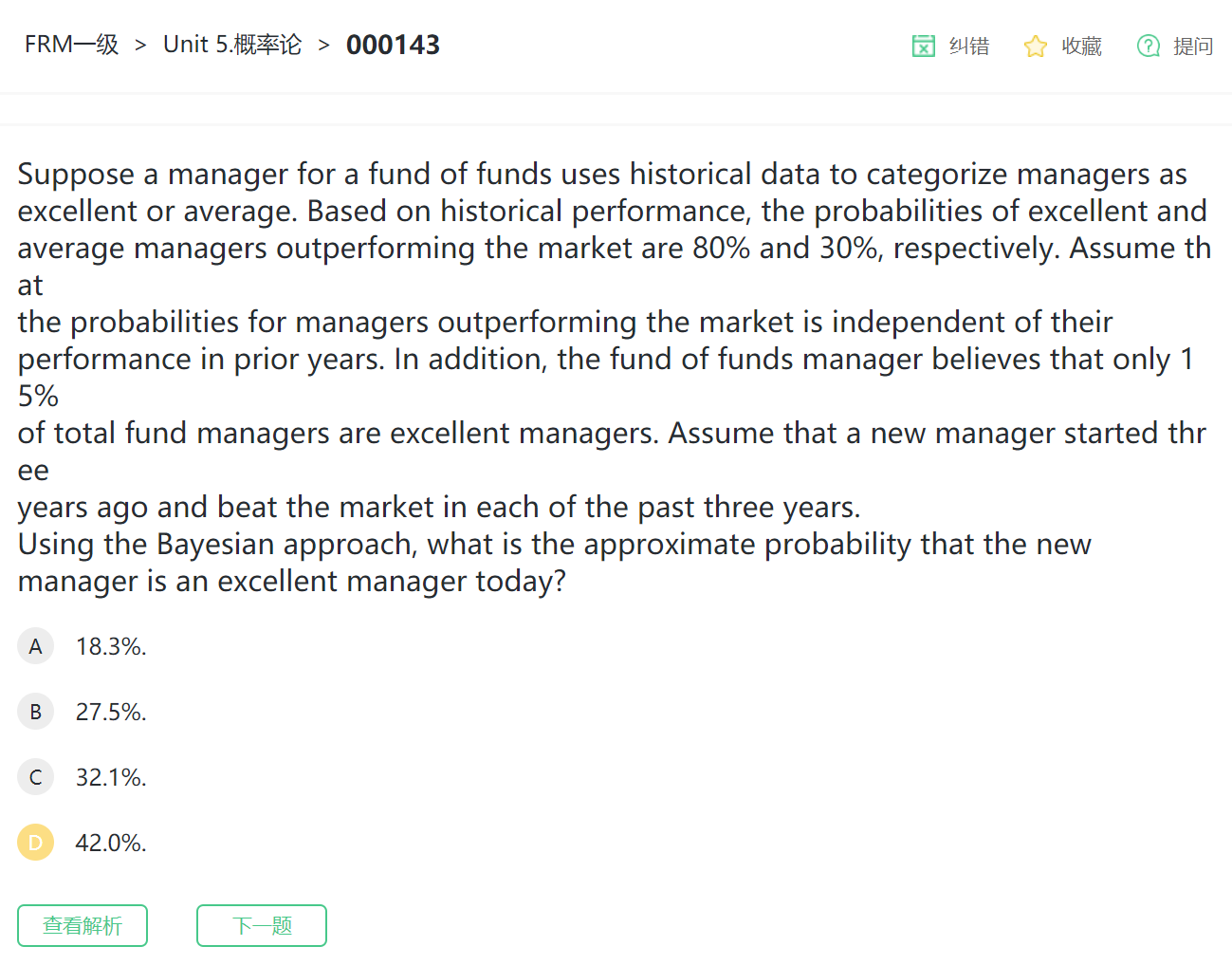This screenshot has width=1232, height=965.
Task: Choose the 32.1% answer text
Action: coord(111,777)
